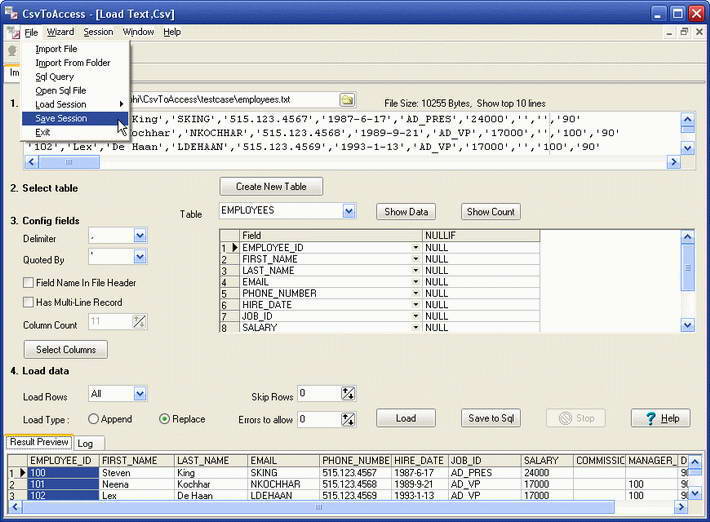The image size is (710, 522).
Task: Click the Errors to allow stepper icon
Action: coord(348,420)
